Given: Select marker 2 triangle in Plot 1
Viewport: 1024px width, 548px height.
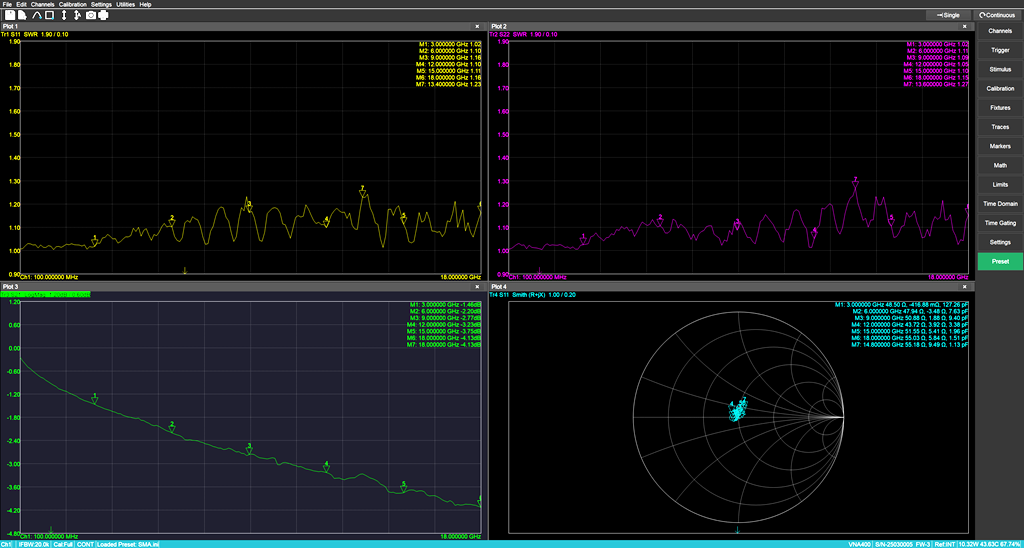Looking at the screenshot, I should tap(172, 221).
